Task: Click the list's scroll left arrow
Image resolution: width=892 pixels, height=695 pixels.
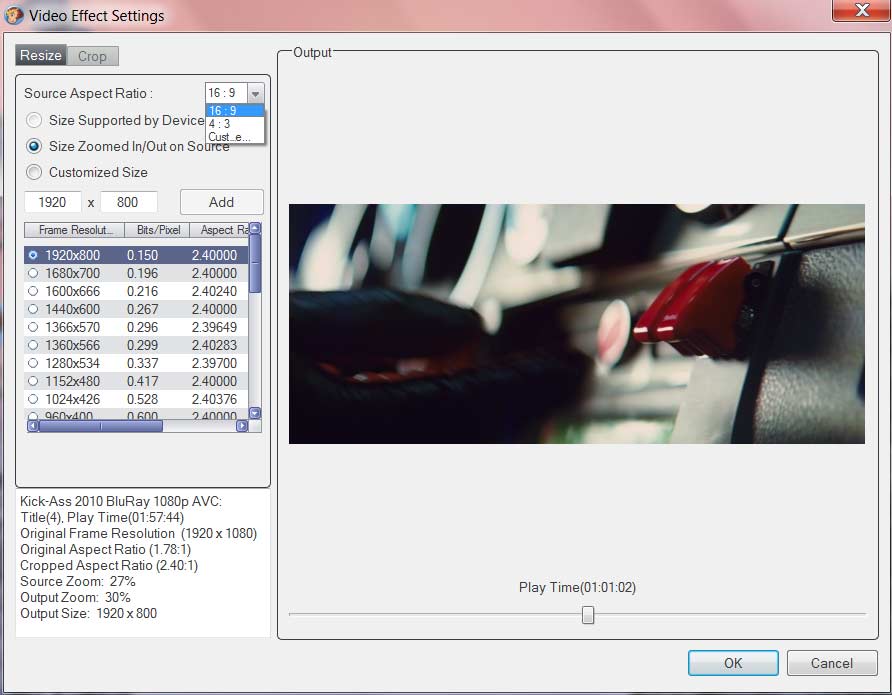Action: click(x=33, y=426)
